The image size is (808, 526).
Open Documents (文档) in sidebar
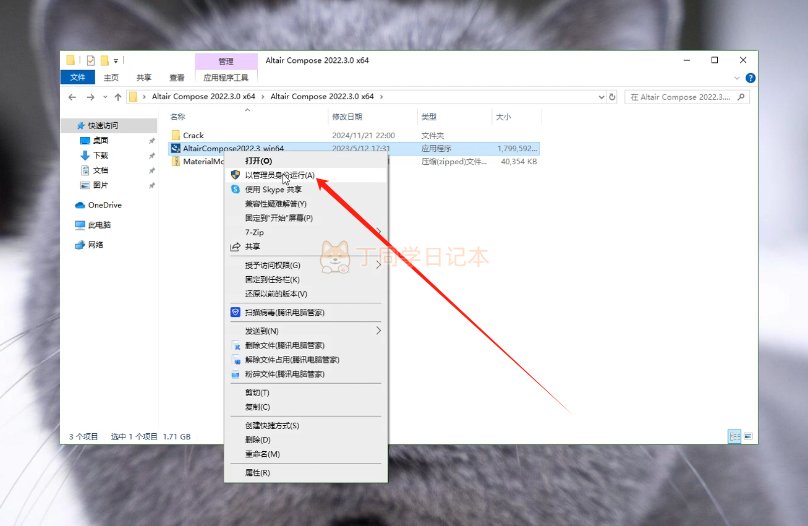[x=100, y=171]
